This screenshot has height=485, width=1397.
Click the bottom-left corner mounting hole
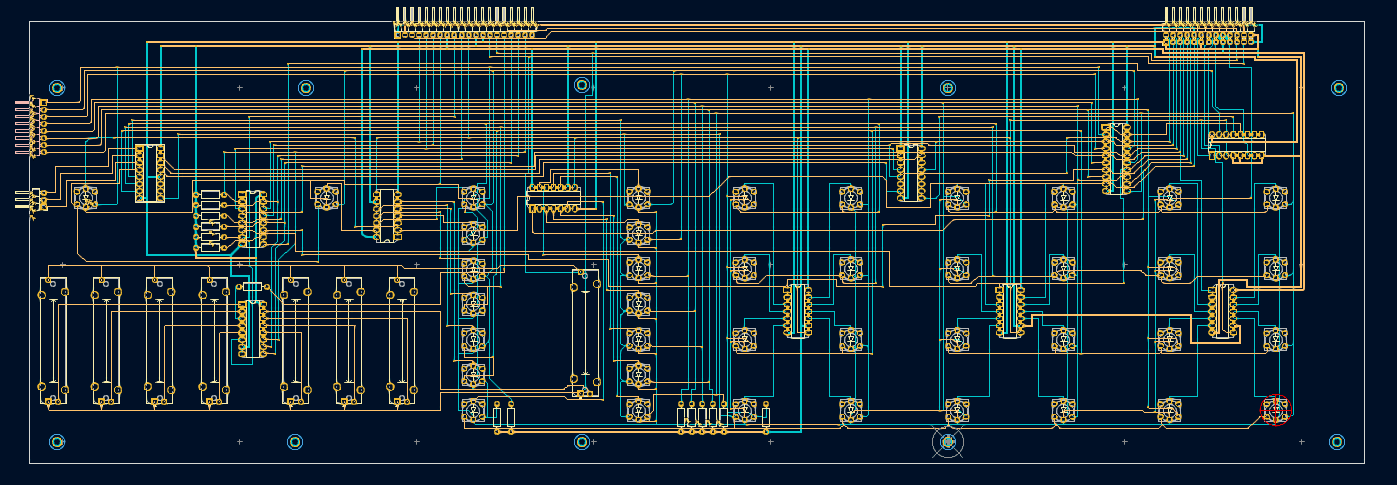57,442
